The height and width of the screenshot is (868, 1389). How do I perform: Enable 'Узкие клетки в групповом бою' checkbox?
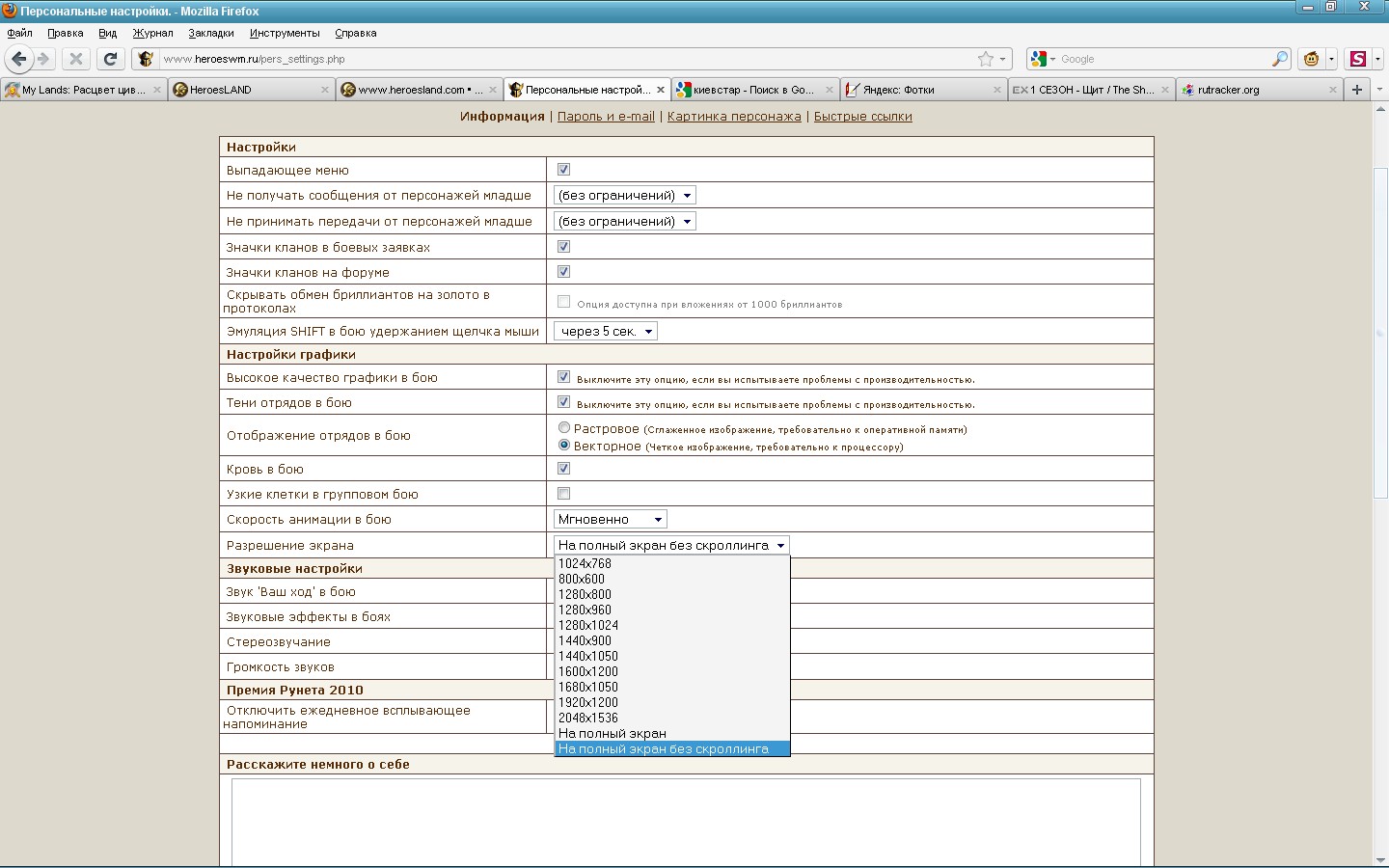click(564, 494)
